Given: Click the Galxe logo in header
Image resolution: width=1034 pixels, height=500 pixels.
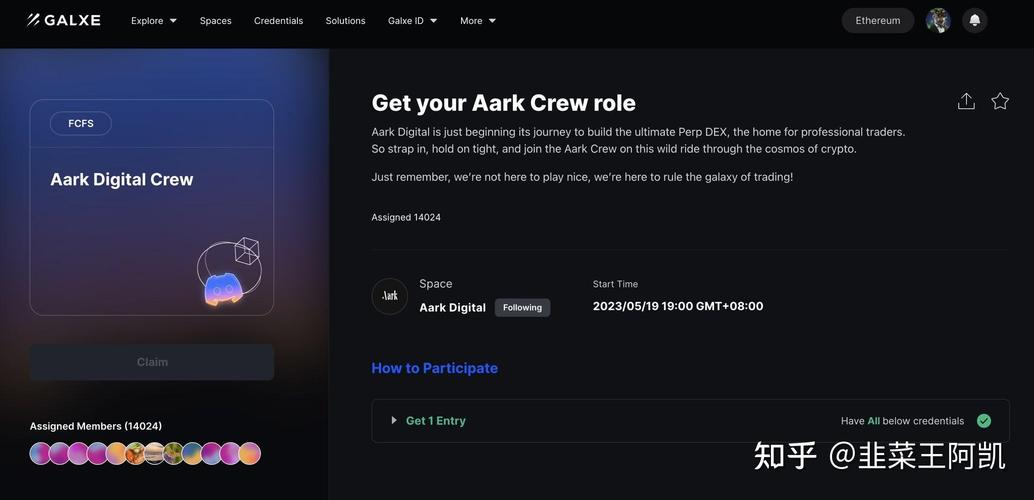Looking at the screenshot, I should click(x=63, y=20).
